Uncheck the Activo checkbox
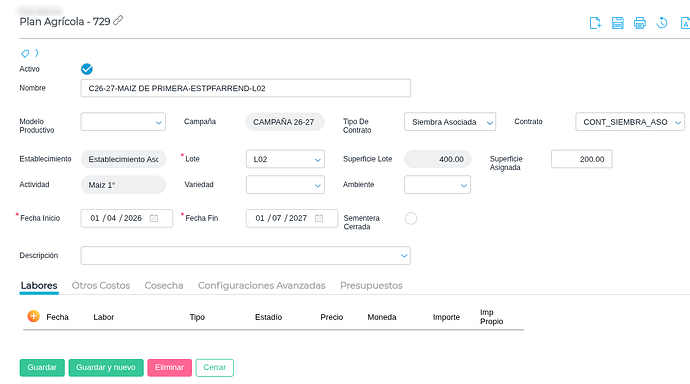This screenshot has height=384, width=690. point(87,69)
